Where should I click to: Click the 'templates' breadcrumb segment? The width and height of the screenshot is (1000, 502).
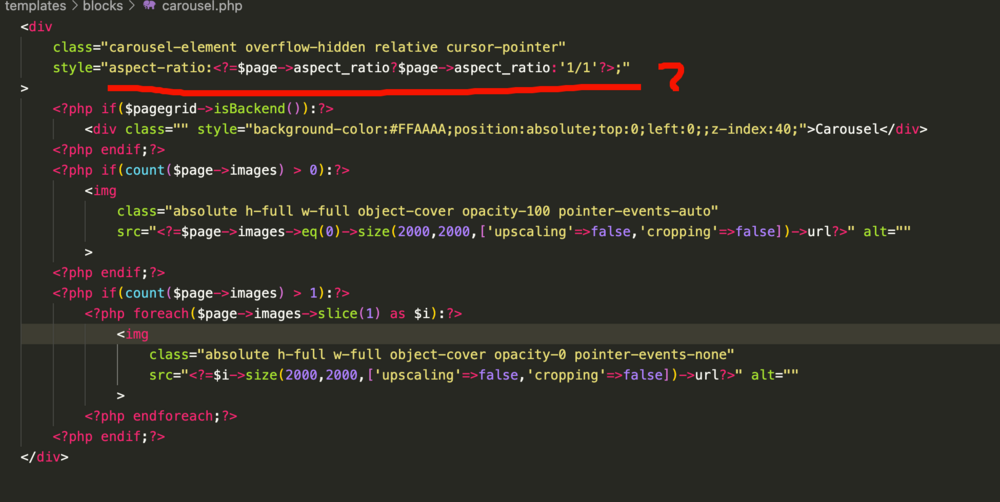(x=35, y=6)
